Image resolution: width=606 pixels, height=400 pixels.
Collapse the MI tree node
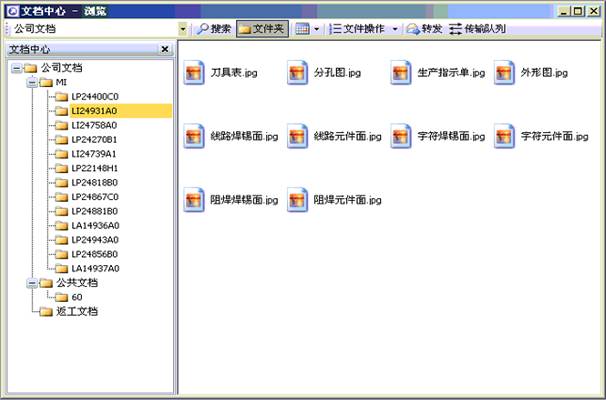click(32, 83)
